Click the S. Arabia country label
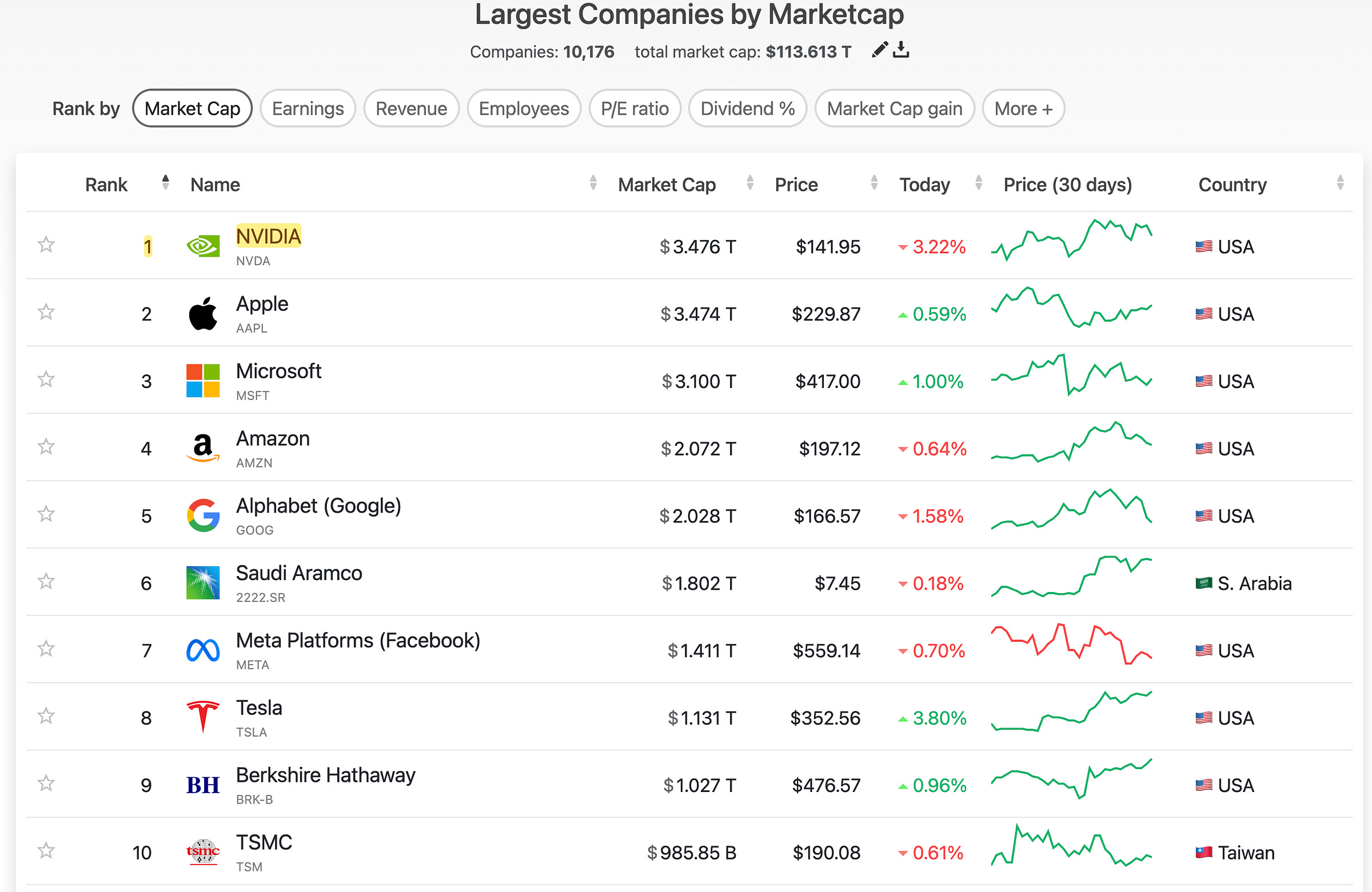Viewport: 1372px width, 892px height. point(1254,583)
